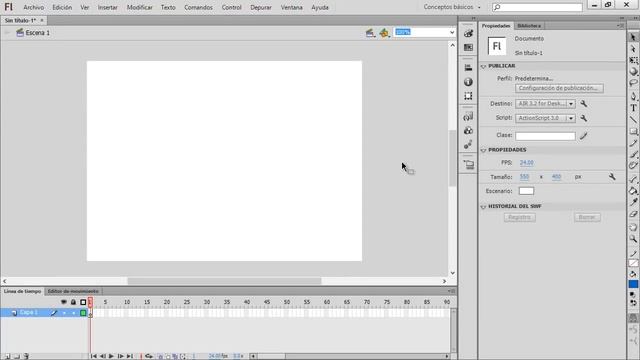Toggle show all layers as outlines

point(83,302)
